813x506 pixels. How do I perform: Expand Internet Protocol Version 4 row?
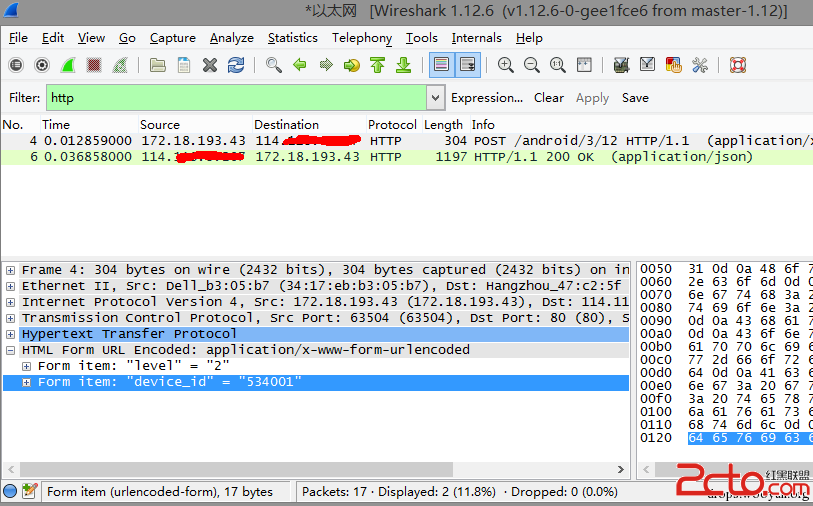click(10, 302)
